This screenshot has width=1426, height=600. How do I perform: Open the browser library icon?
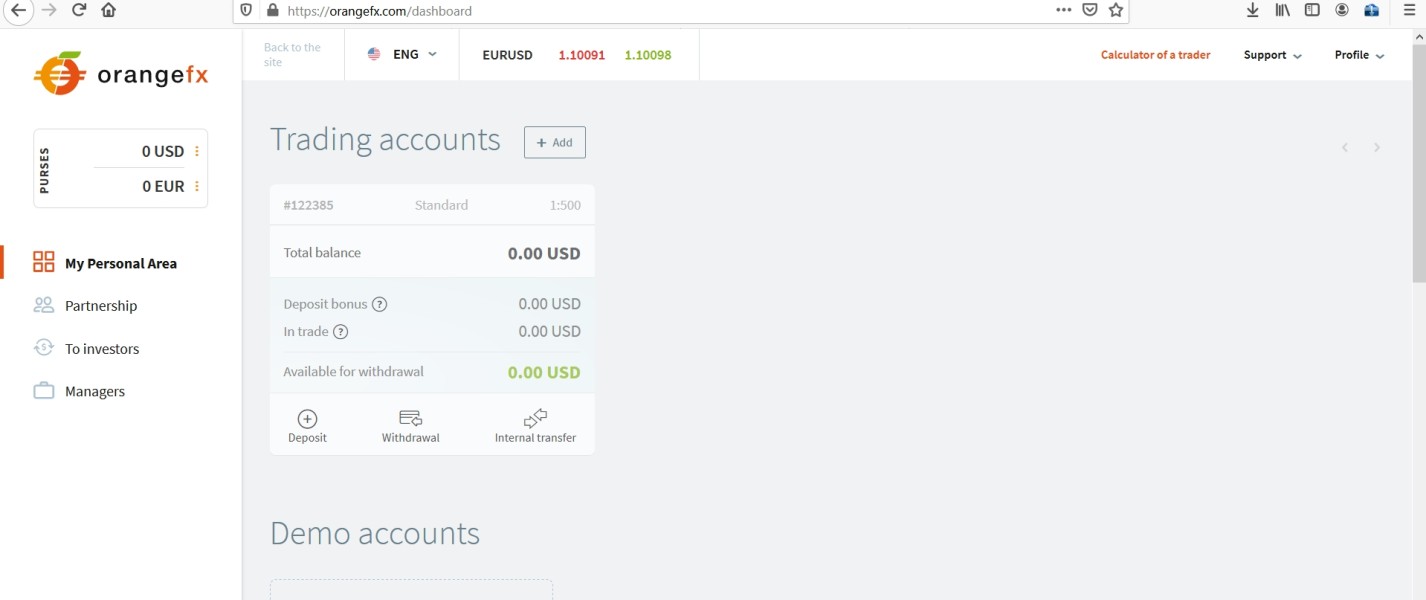click(1282, 10)
